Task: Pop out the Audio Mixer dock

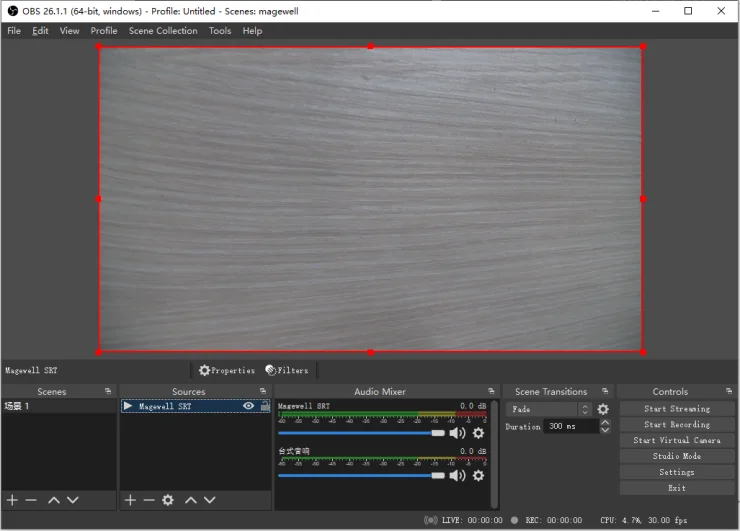Action: tap(491, 391)
